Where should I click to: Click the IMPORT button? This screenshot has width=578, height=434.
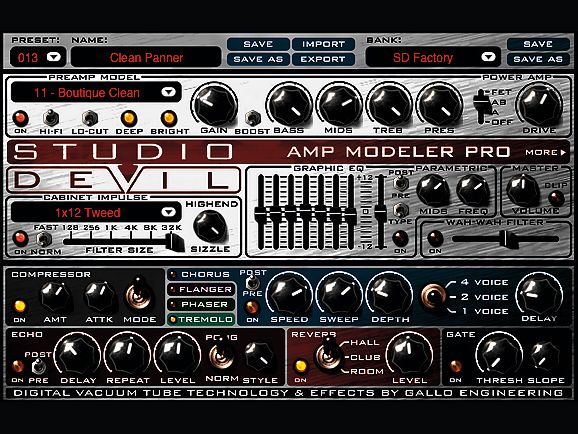(x=323, y=44)
